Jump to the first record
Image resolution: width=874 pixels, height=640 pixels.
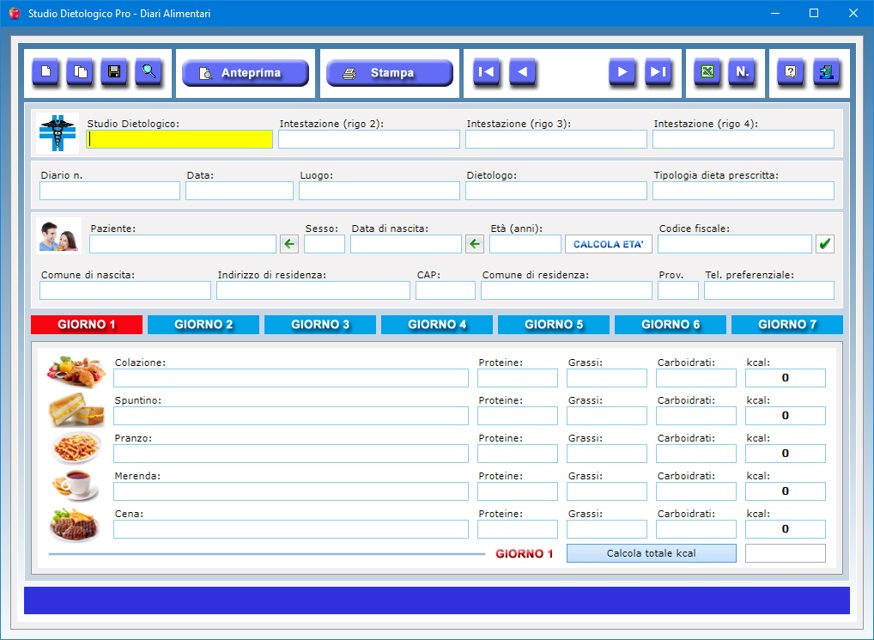click(x=487, y=72)
